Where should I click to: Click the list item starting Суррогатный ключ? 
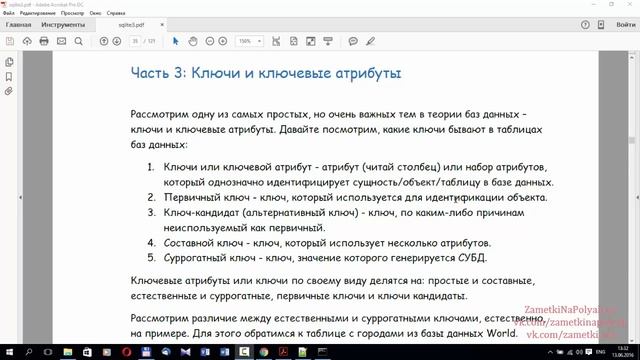click(x=325, y=258)
